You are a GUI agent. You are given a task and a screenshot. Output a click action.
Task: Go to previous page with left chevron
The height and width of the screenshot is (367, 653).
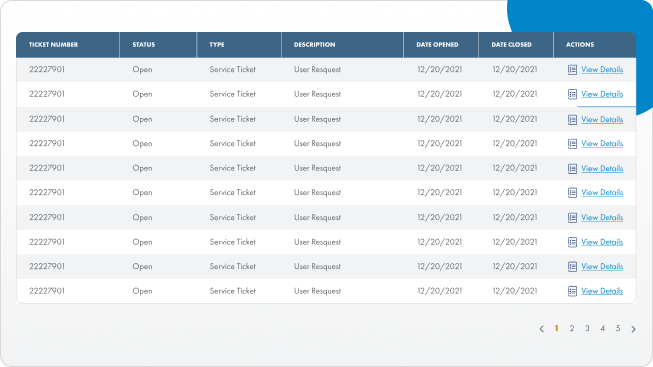(x=541, y=329)
